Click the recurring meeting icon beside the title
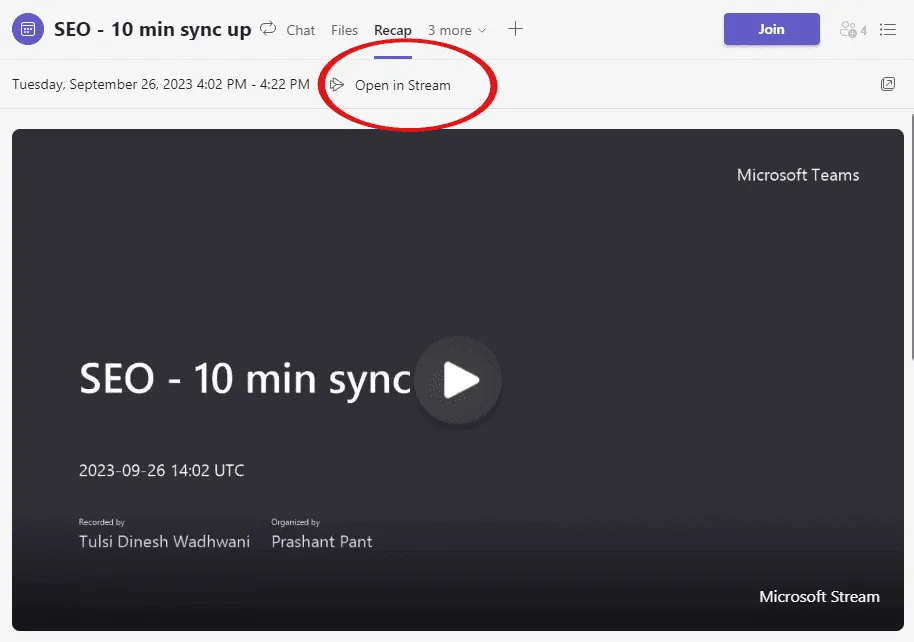Screen dimensions: 914x642 coord(267,29)
